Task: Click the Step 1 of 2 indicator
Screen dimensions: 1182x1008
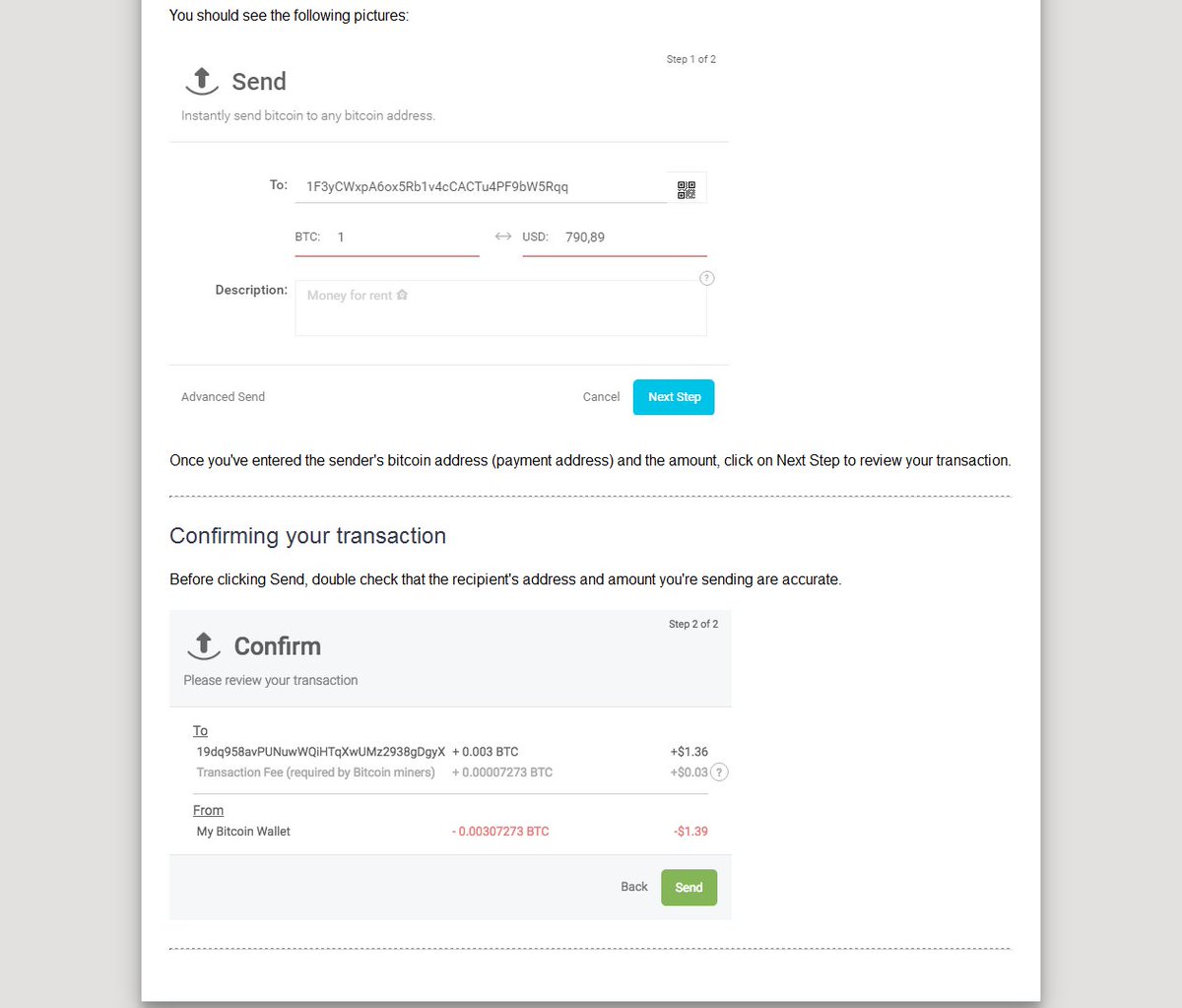Action: coord(691,59)
